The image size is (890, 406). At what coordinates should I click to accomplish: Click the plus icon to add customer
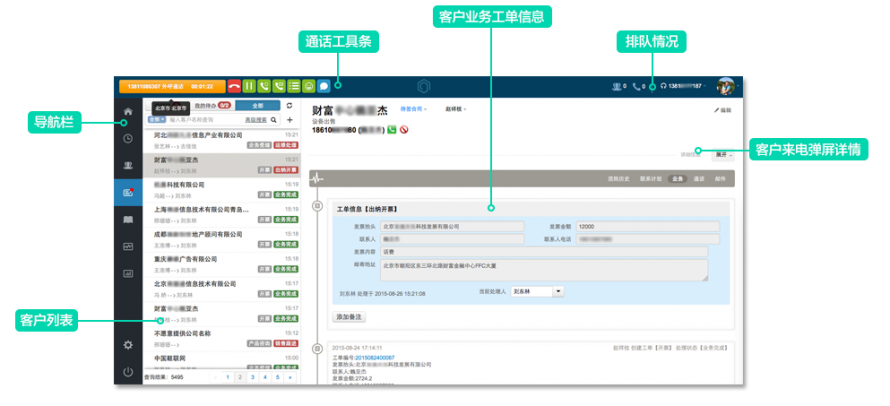[x=289, y=120]
